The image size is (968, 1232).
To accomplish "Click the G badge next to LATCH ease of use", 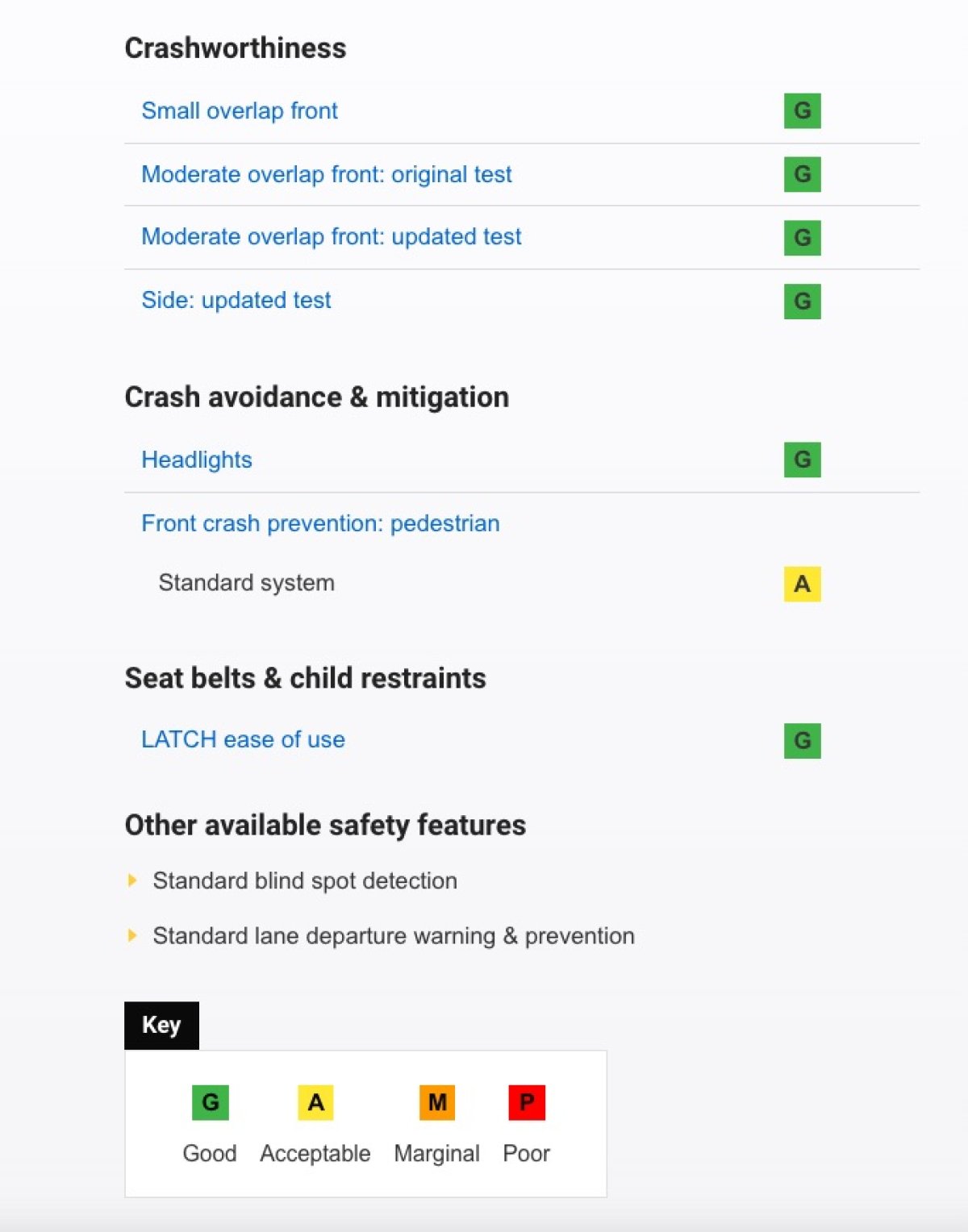I will pos(802,740).
